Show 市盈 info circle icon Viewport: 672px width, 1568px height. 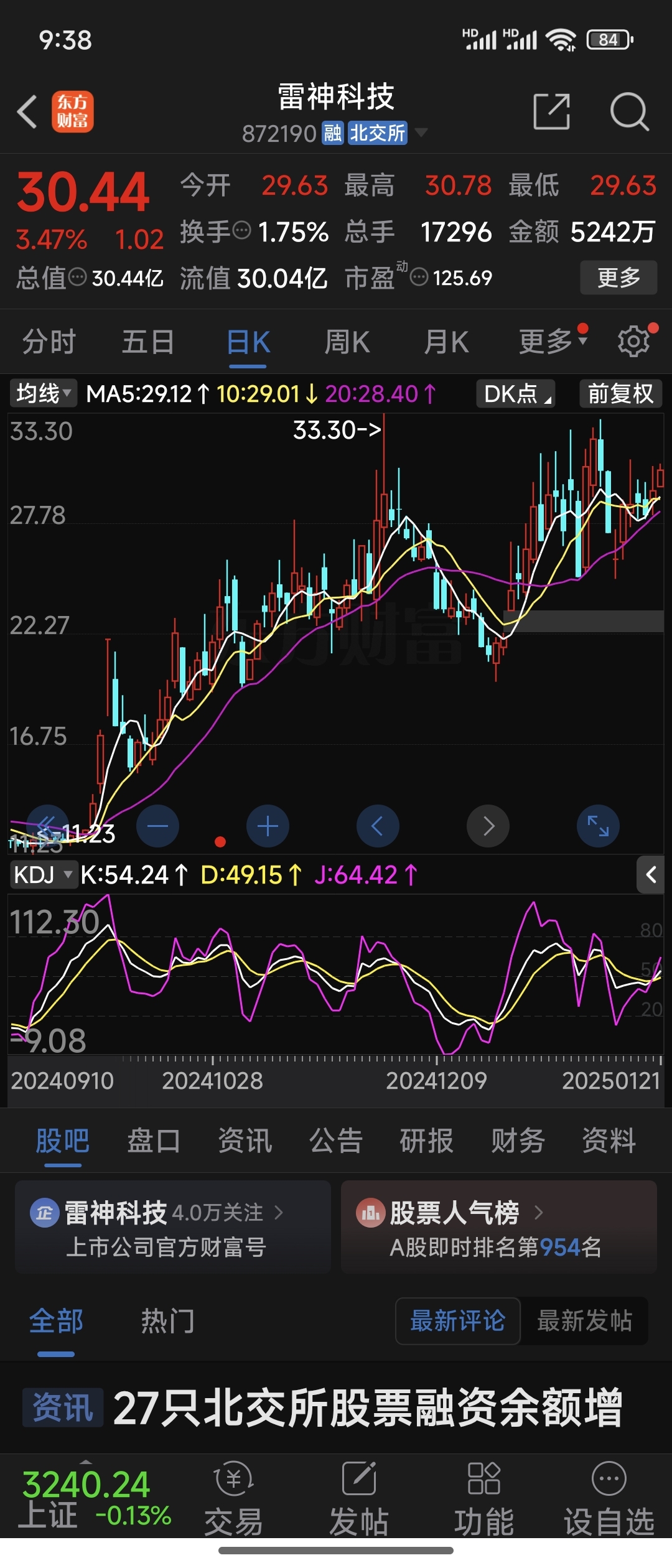tap(419, 277)
